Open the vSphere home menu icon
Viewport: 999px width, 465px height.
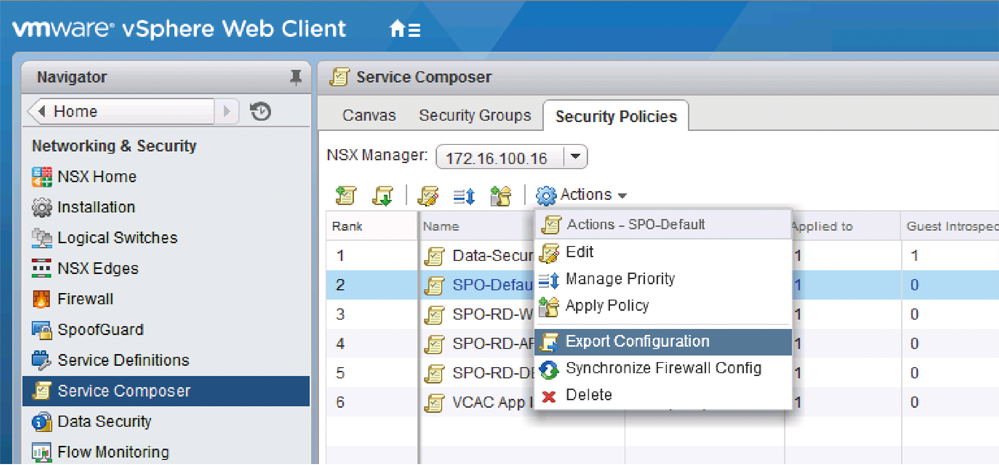(405, 30)
